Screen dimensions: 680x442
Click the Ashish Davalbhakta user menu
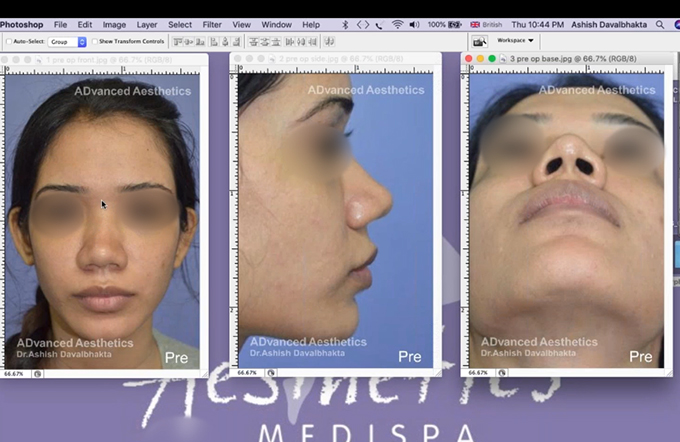tap(609, 25)
